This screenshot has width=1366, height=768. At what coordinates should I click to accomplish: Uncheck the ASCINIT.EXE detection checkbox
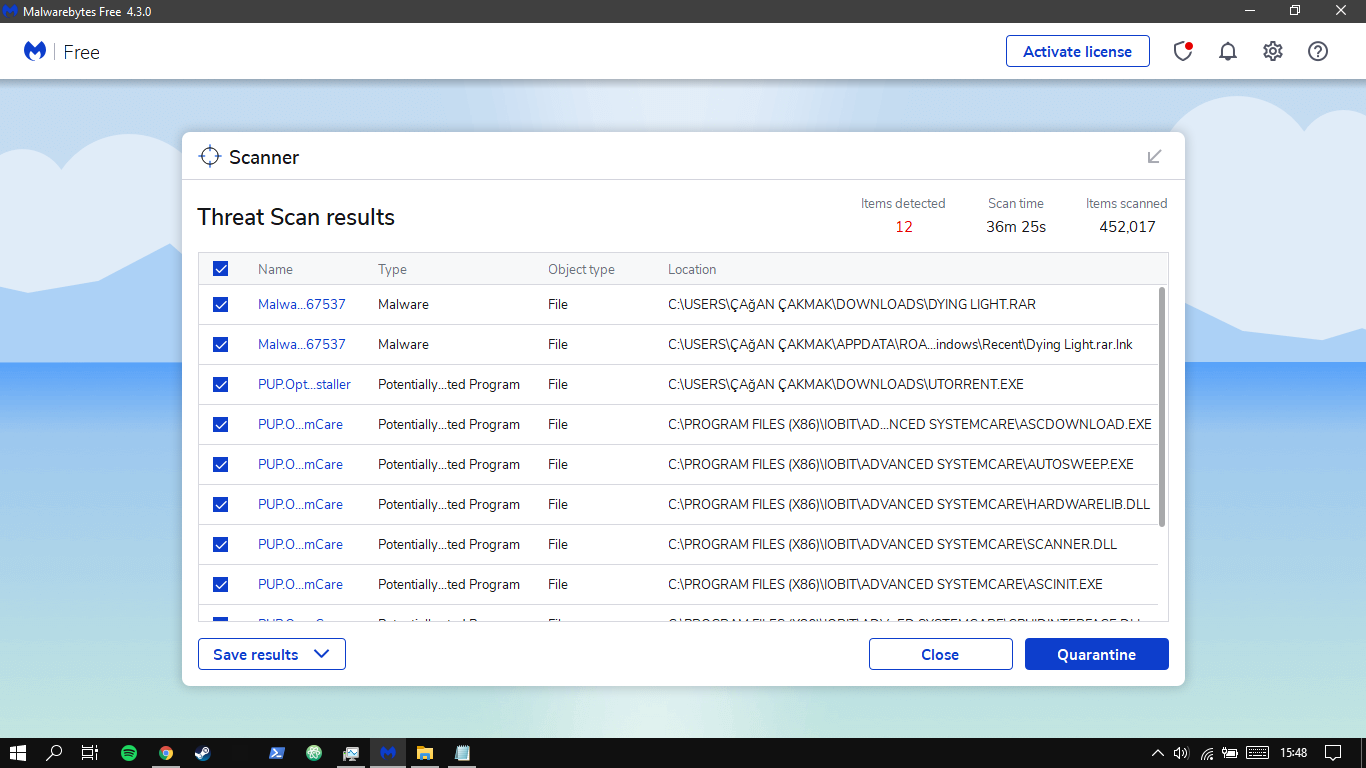pyautogui.click(x=221, y=584)
